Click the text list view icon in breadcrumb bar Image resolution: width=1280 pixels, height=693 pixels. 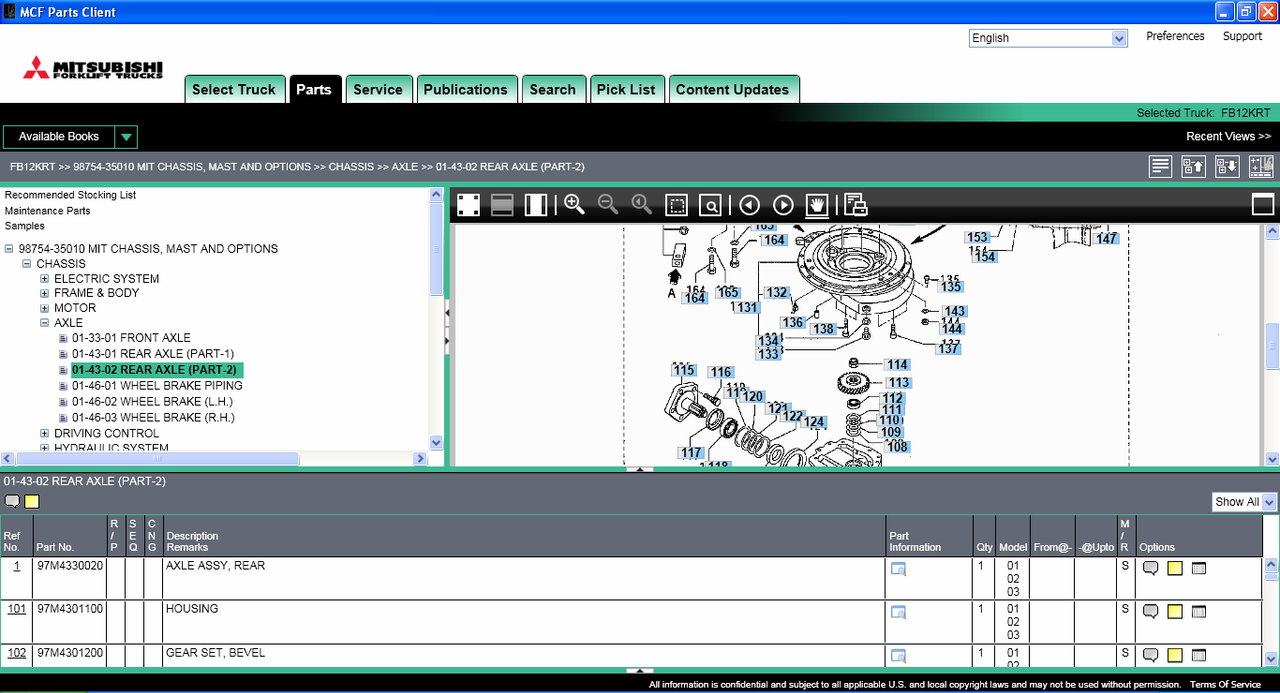click(1160, 167)
